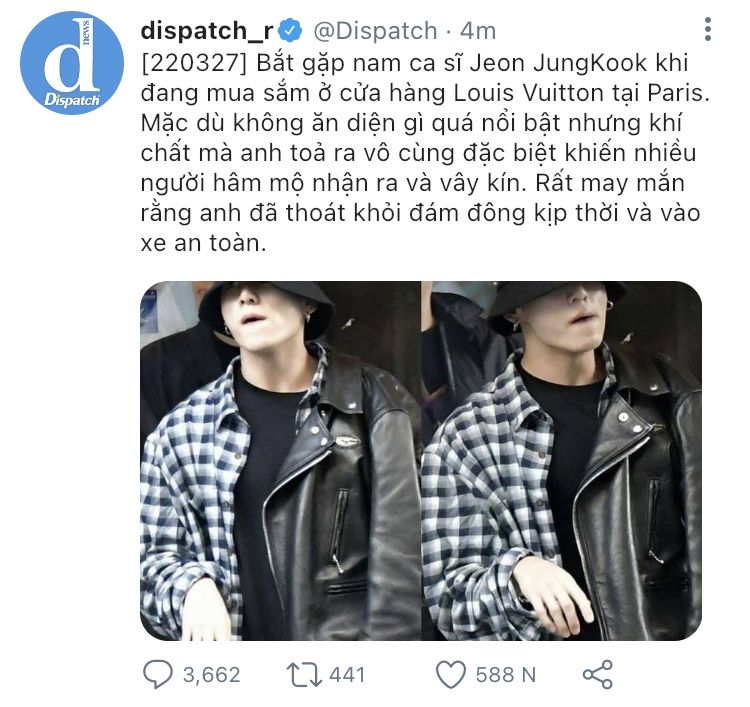
Task: Share the tweet via the share icon
Action: click(x=597, y=674)
